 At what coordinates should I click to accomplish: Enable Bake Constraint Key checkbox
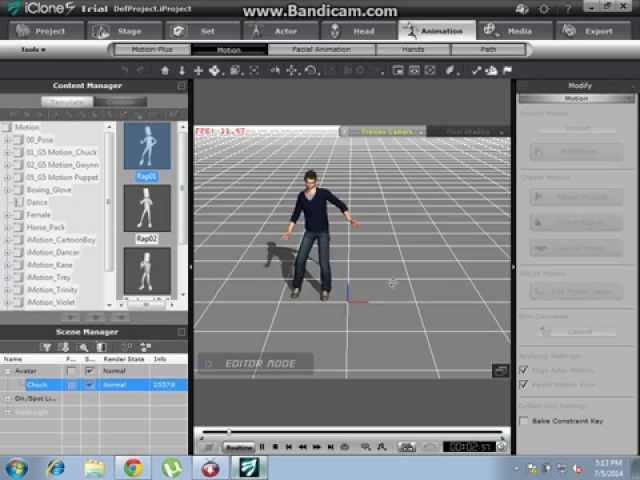click(x=524, y=421)
